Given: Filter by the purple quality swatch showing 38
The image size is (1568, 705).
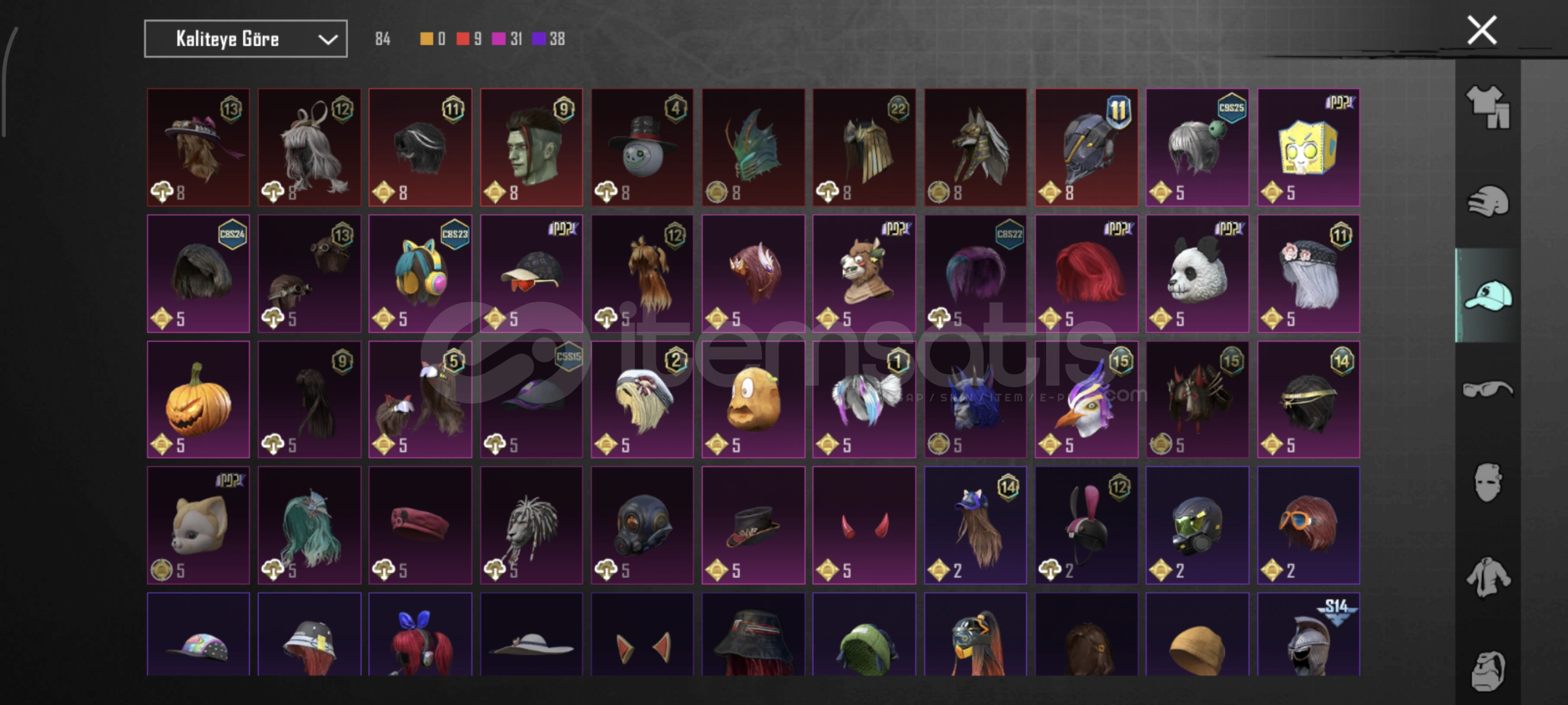Looking at the screenshot, I should tap(539, 39).
